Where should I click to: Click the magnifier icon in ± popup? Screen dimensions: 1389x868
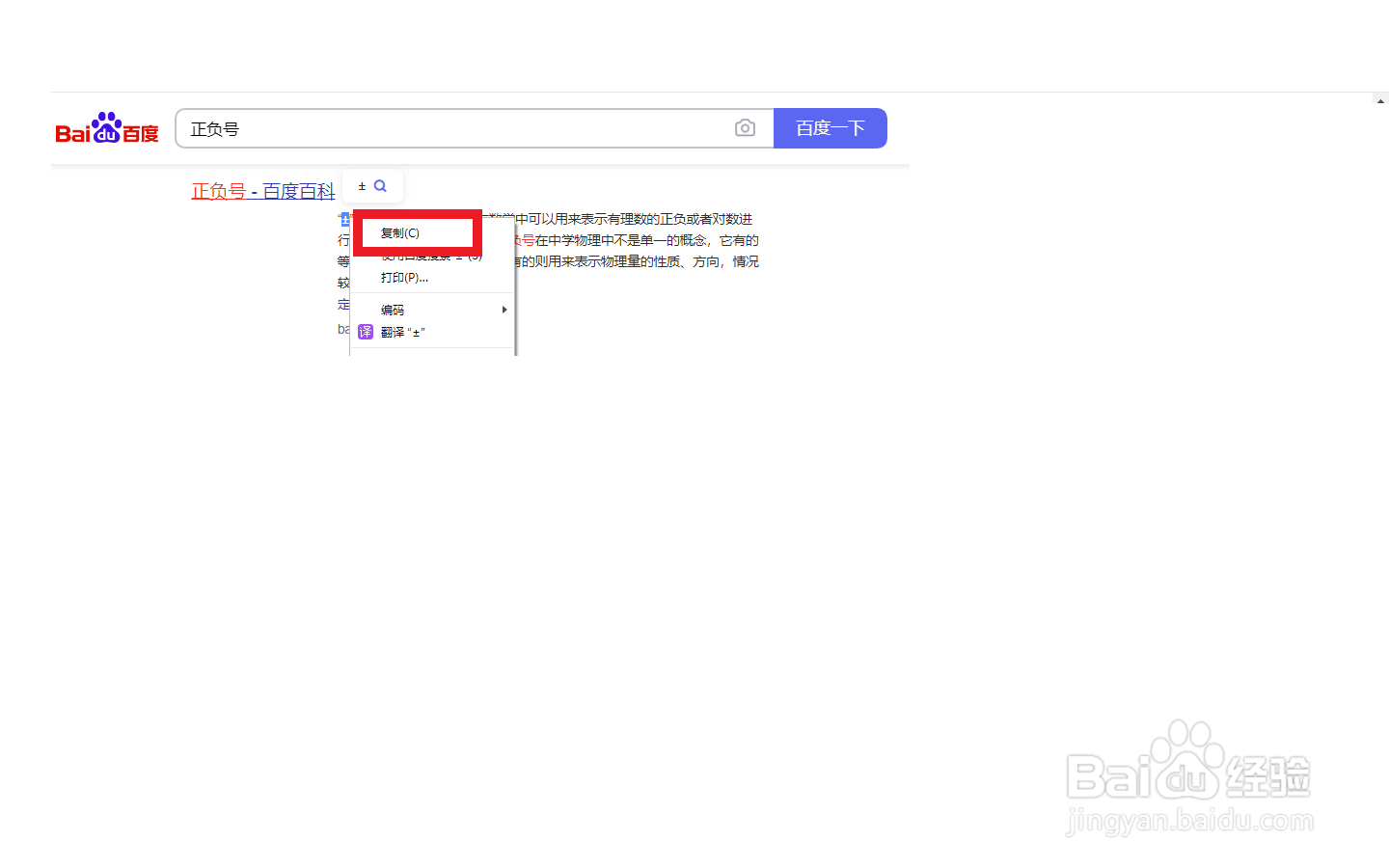[380, 186]
